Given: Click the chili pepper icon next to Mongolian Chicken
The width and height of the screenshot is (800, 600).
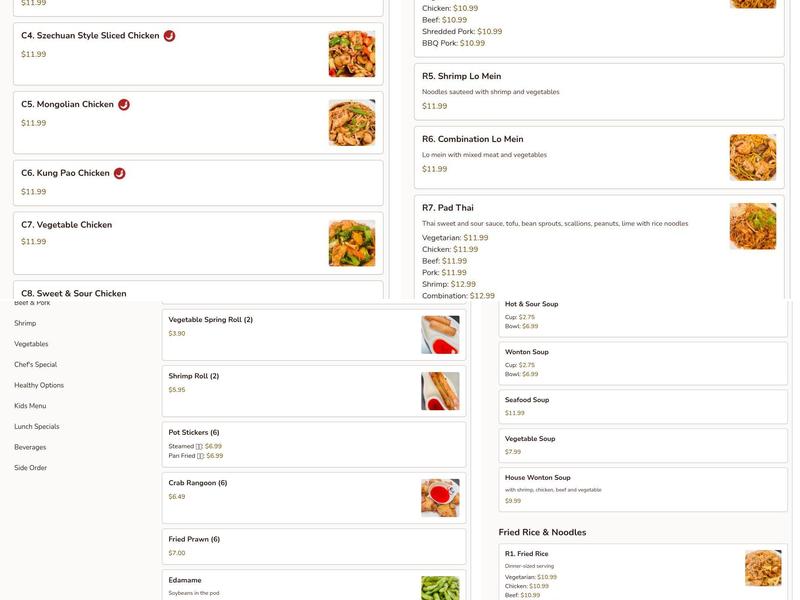Looking at the screenshot, I should click(122, 103).
